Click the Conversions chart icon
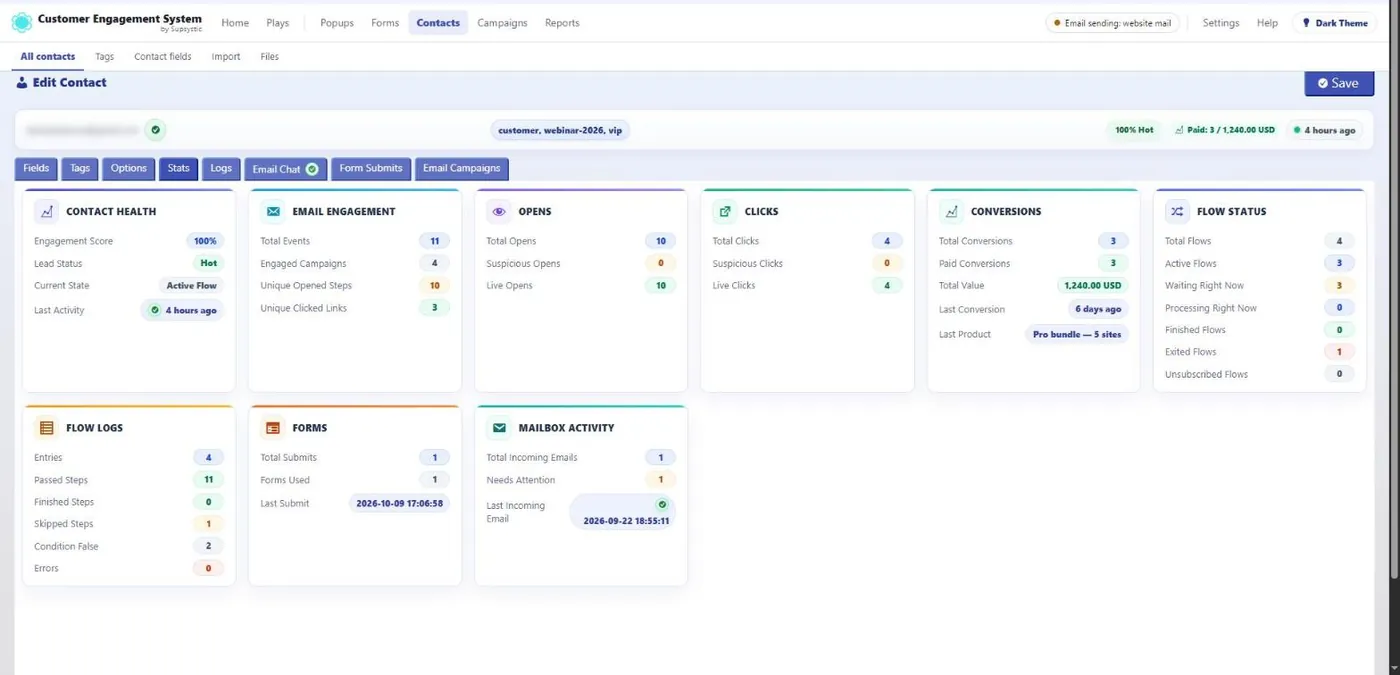Image resolution: width=1400 pixels, height=675 pixels. [x=951, y=211]
